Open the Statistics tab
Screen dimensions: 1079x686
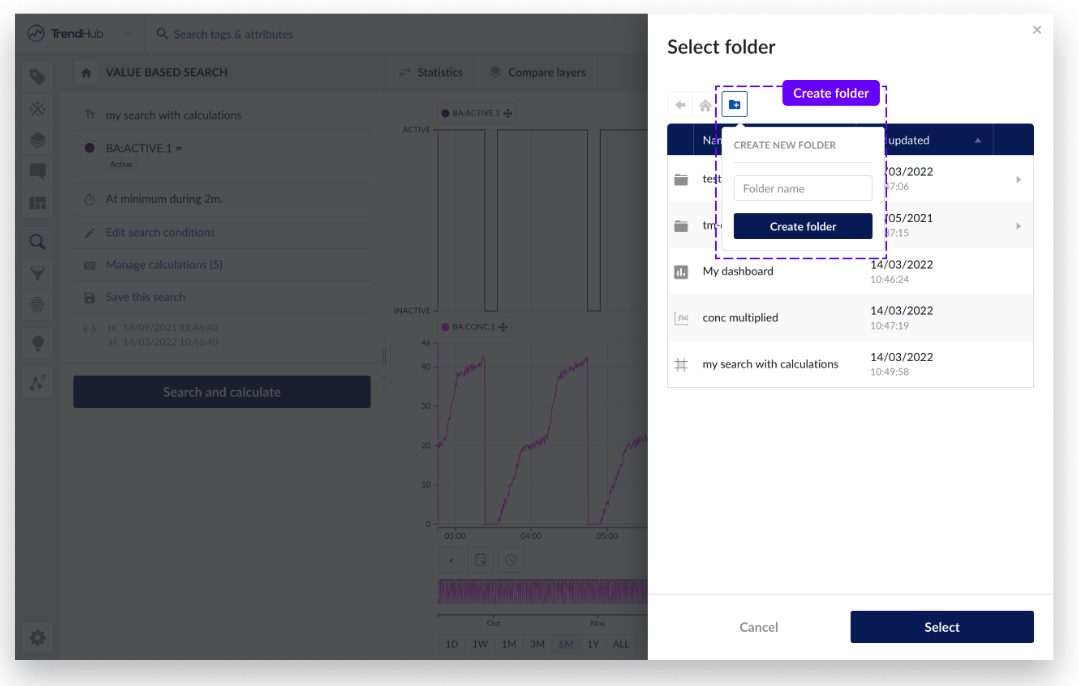[x=431, y=72]
